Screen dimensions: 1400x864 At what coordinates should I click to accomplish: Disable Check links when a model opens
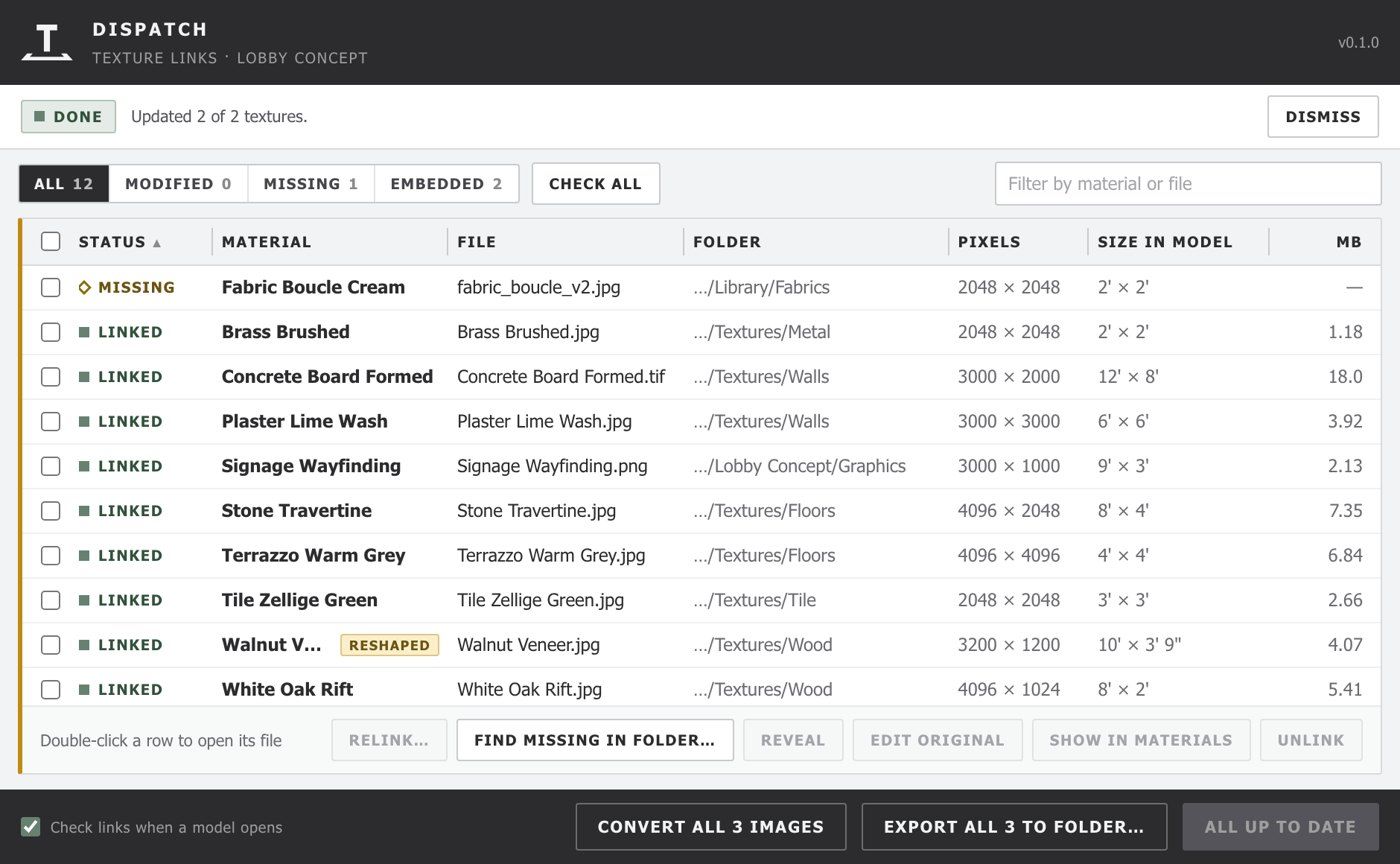pyautogui.click(x=31, y=827)
